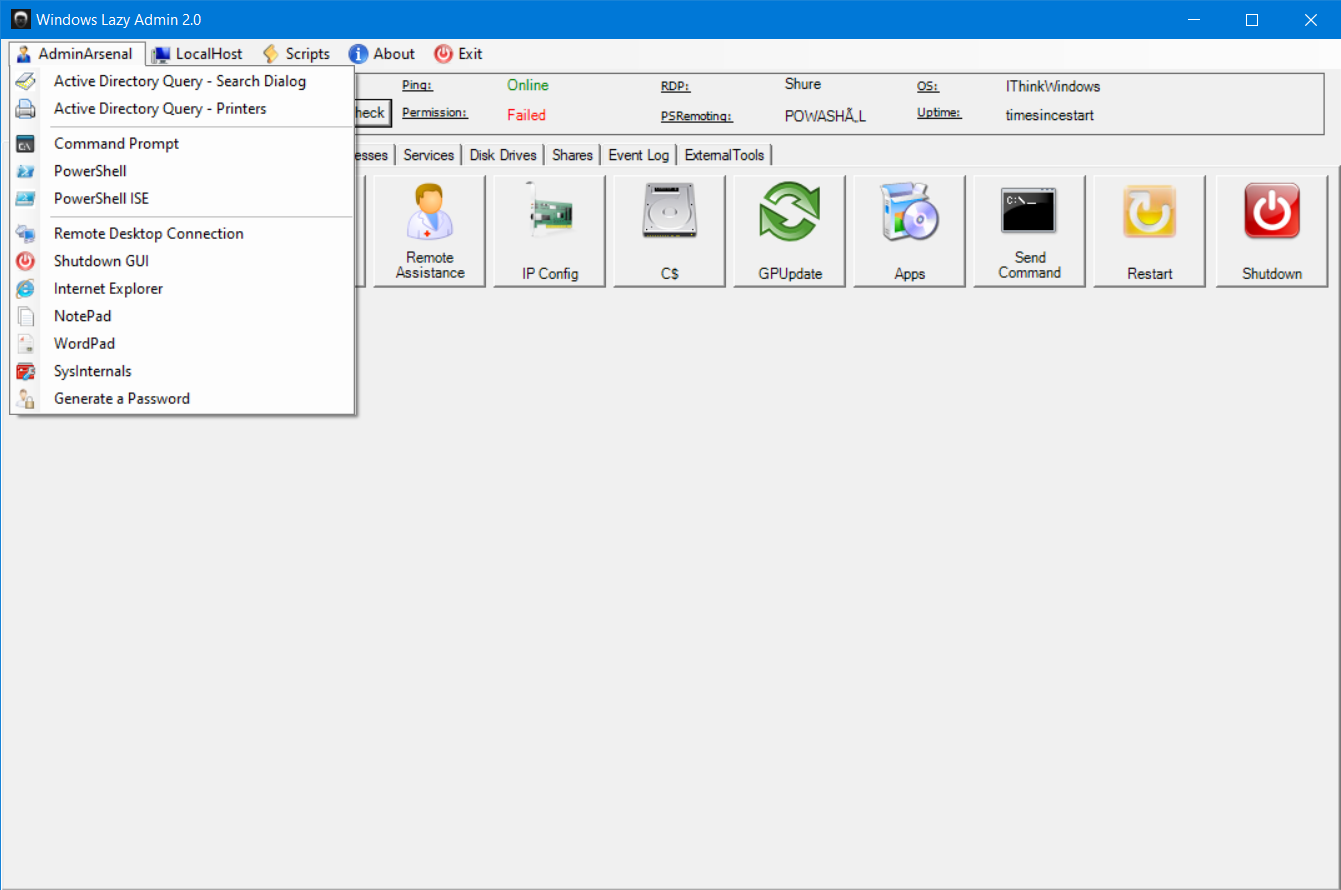Image resolution: width=1341 pixels, height=890 pixels.
Task: Switch to the ExternalTools tab
Action: (x=725, y=155)
